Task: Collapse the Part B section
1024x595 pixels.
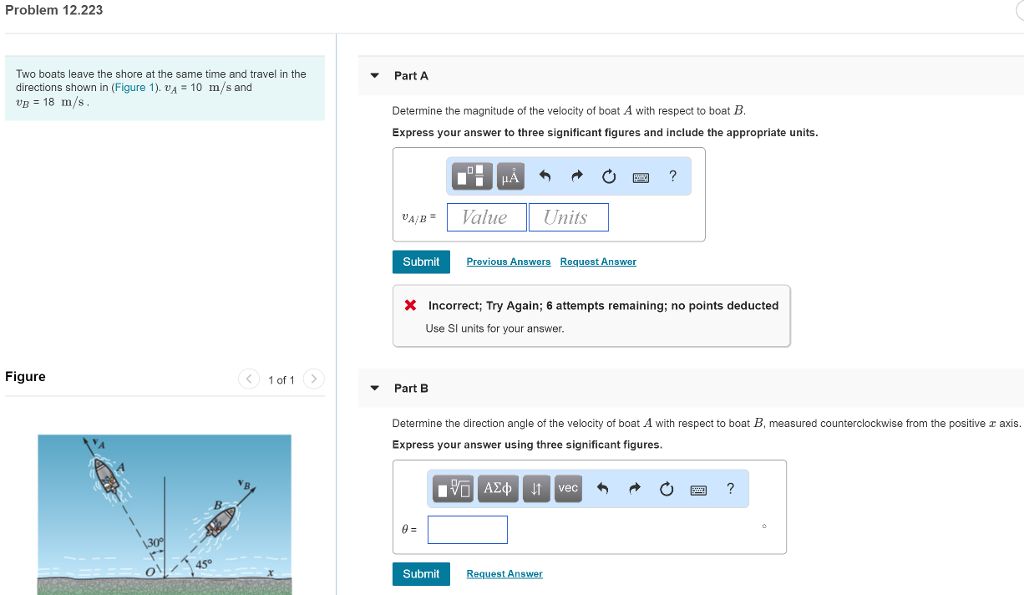Action: point(375,388)
